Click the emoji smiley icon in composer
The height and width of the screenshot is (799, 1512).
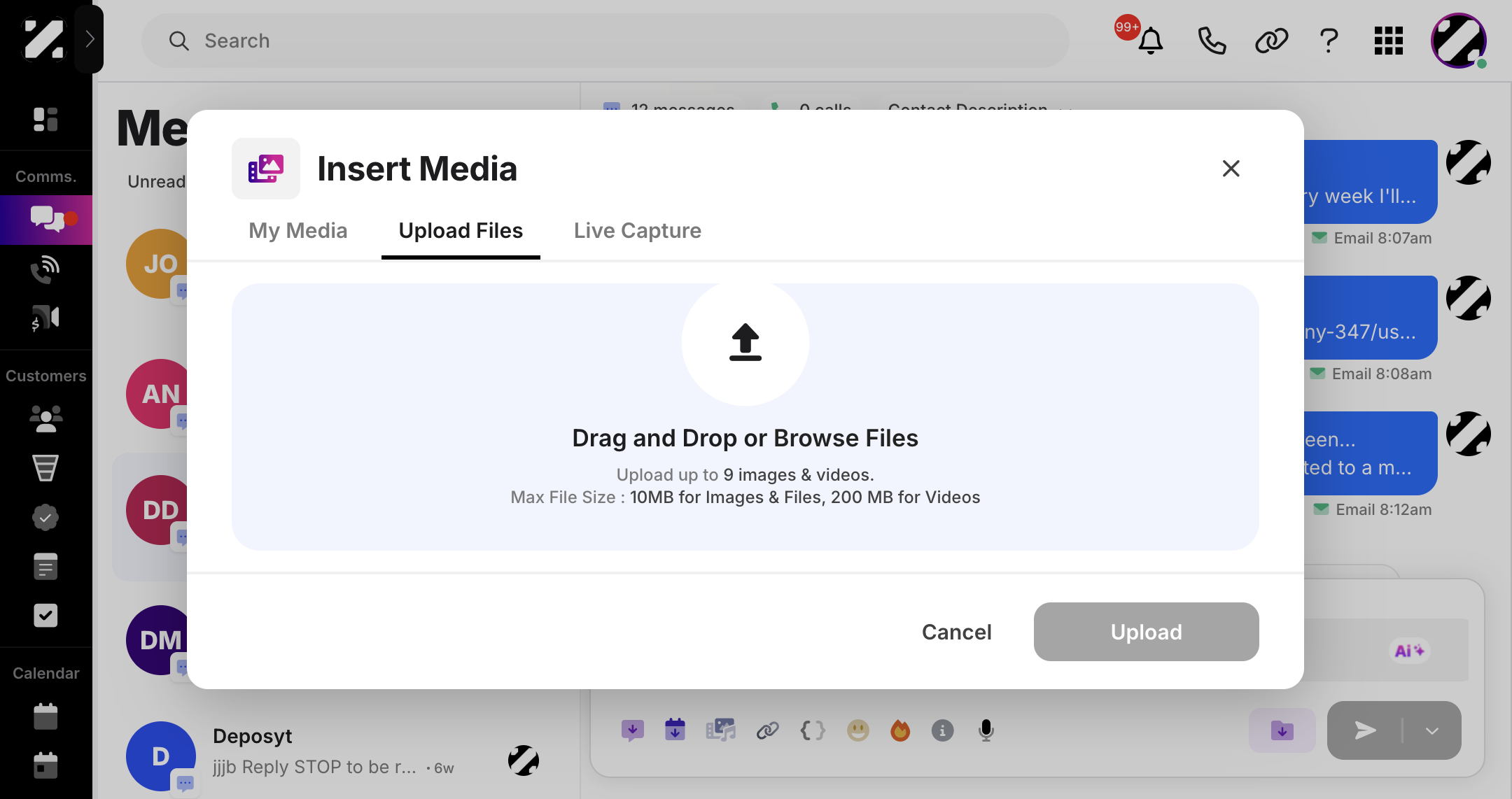click(857, 730)
